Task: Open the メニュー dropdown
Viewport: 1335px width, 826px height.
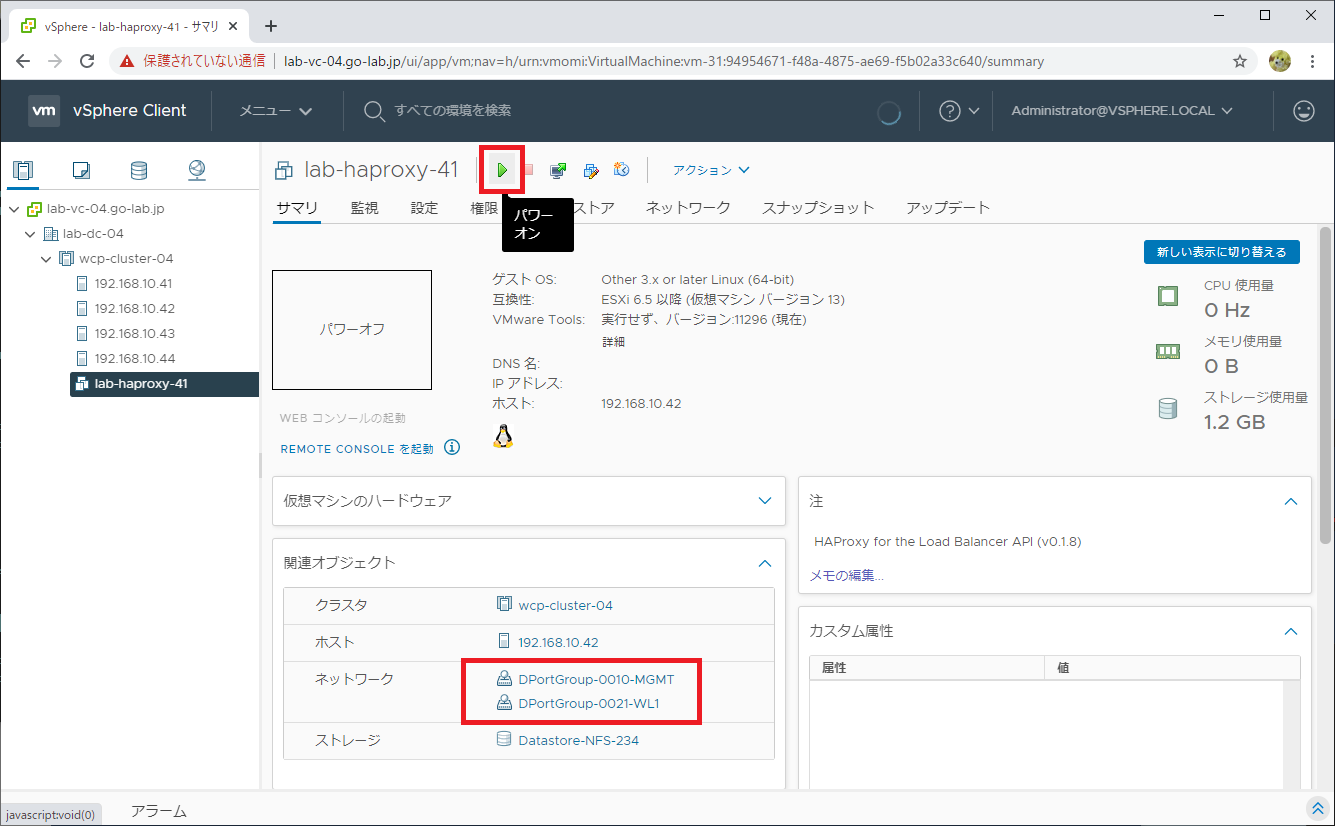Action: point(276,111)
